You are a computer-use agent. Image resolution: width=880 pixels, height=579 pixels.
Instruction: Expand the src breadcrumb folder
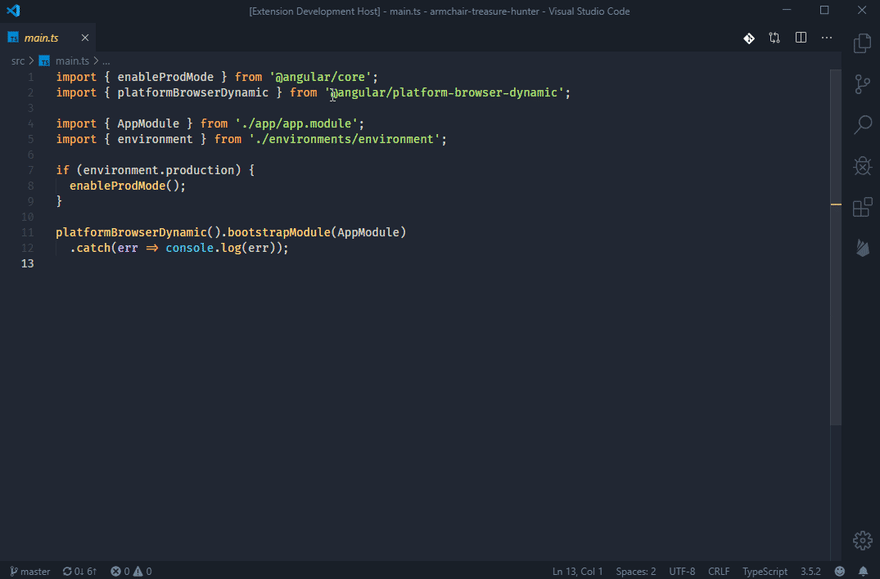[17, 61]
